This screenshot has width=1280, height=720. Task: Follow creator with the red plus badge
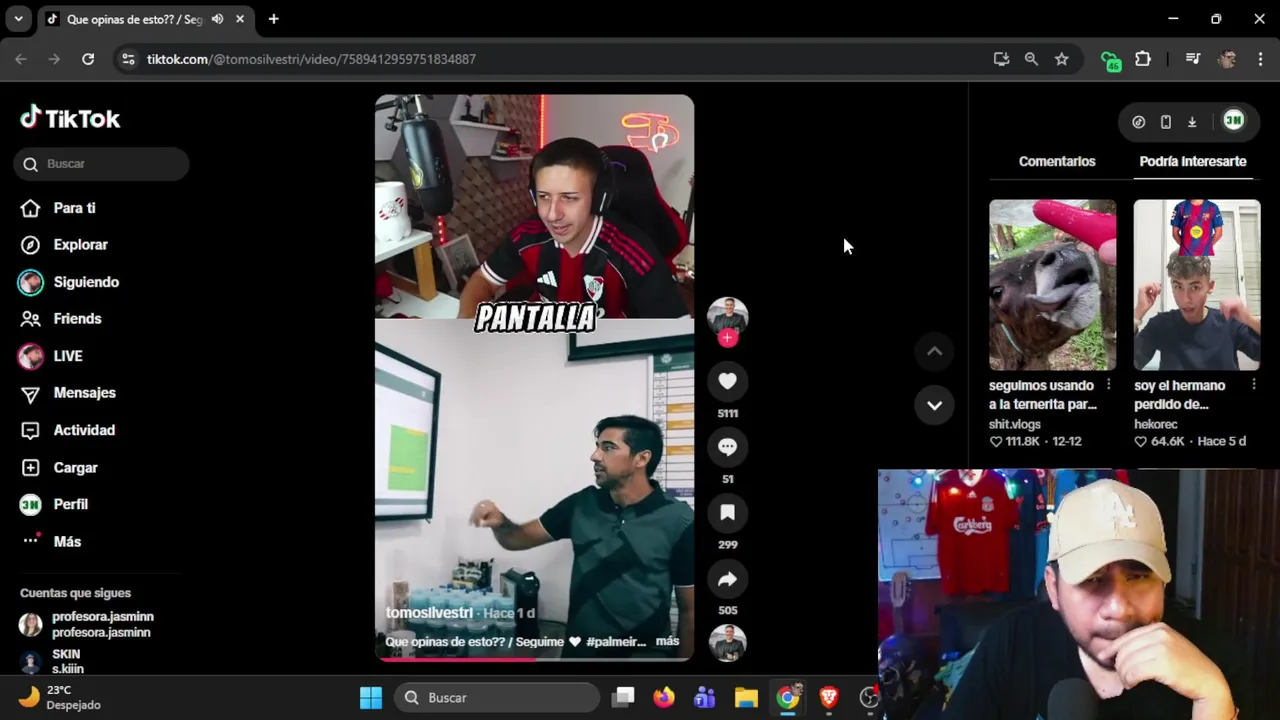coord(727,338)
